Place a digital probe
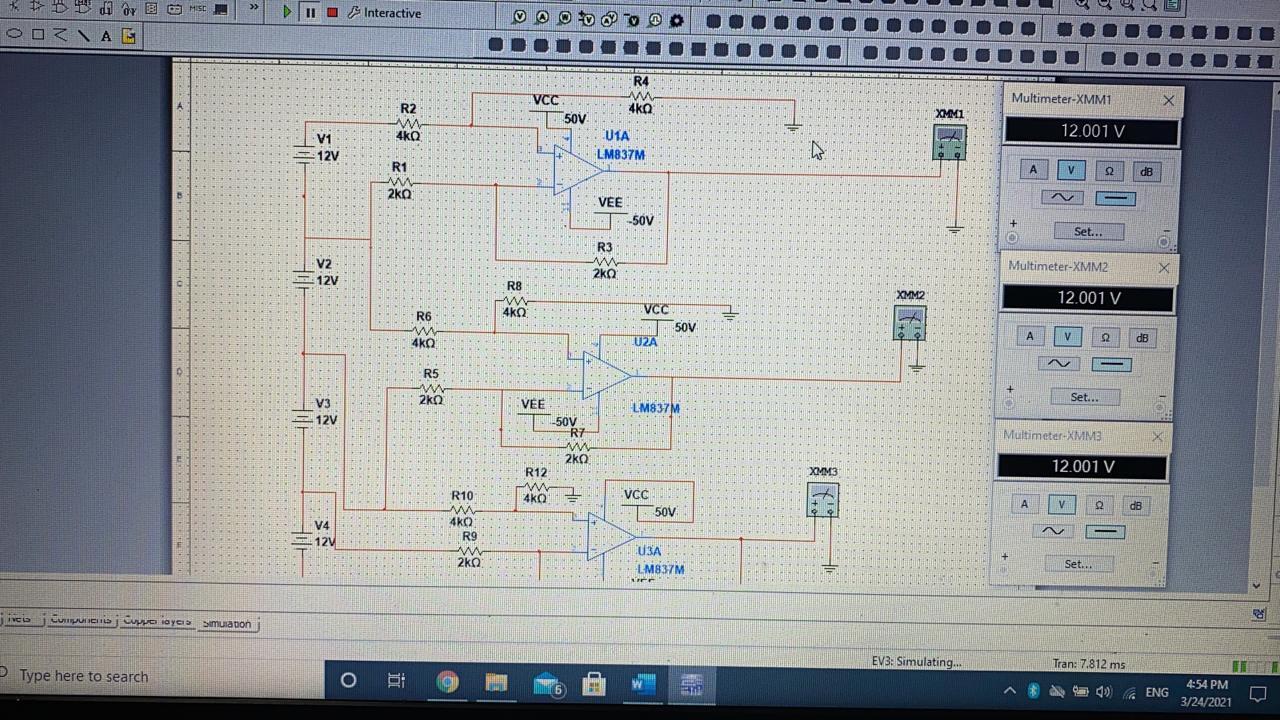 tap(655, 19)
